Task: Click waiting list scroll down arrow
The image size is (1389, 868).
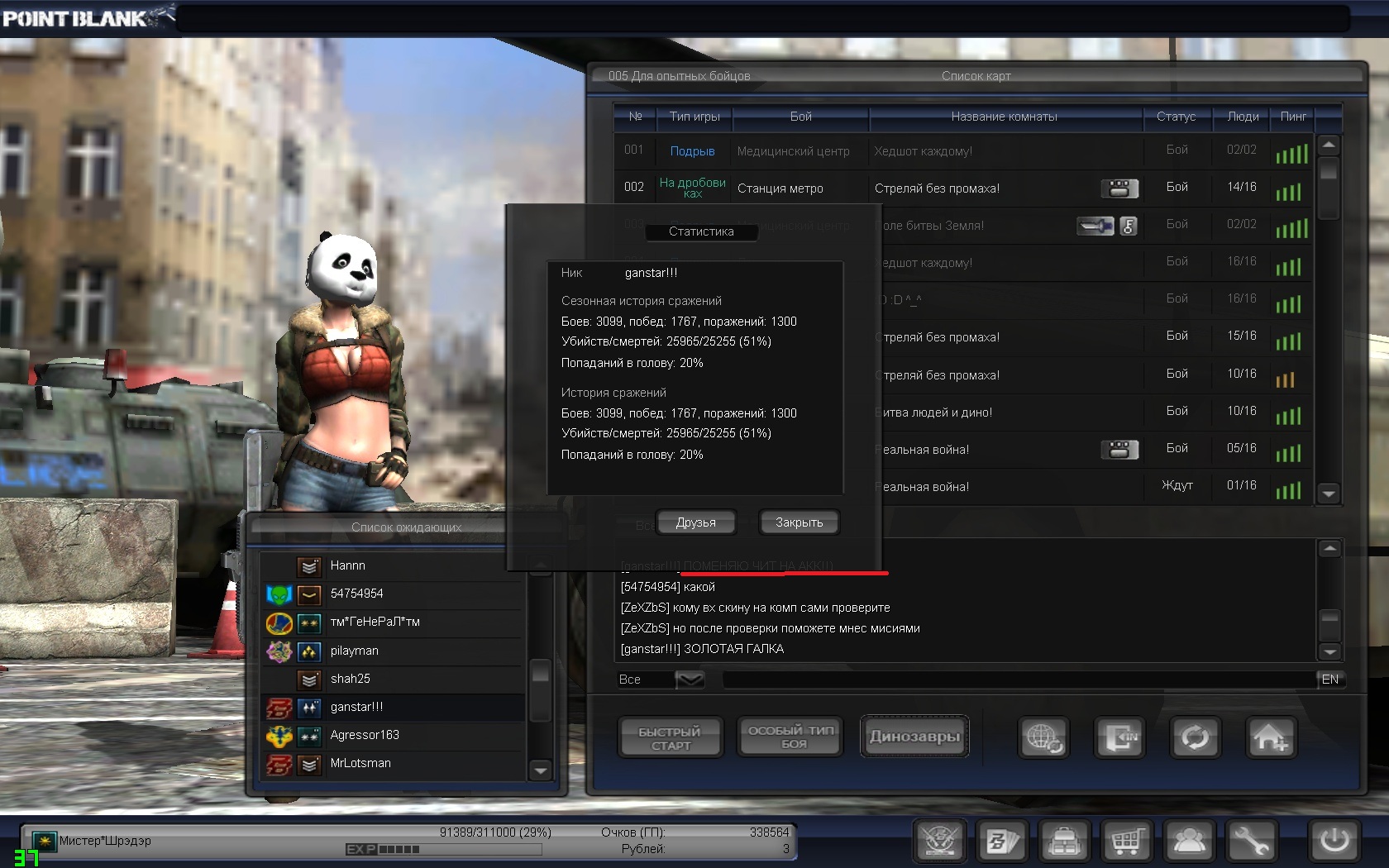Action: pos(541,770)
